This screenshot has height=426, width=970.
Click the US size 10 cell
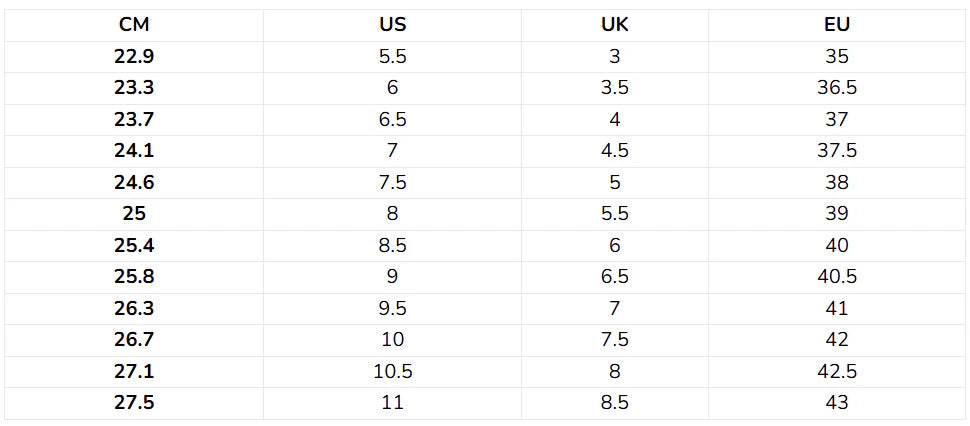392,340
